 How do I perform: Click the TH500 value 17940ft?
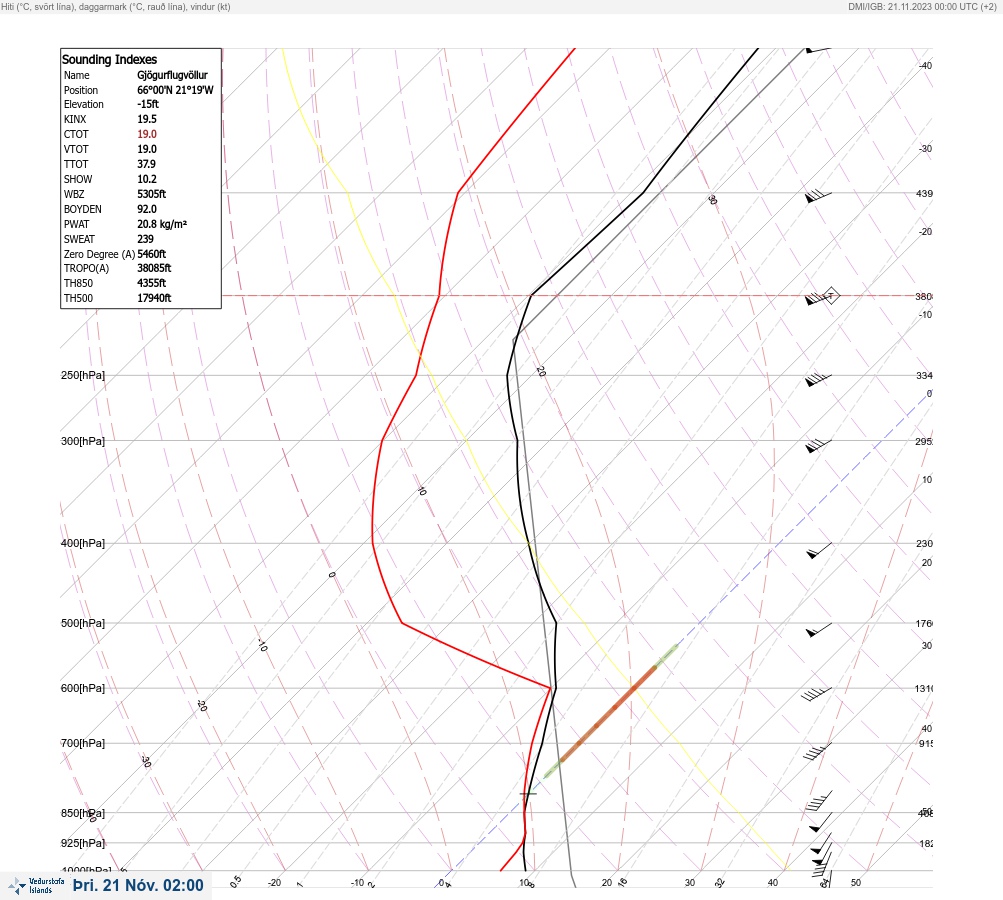pos(154,298)
